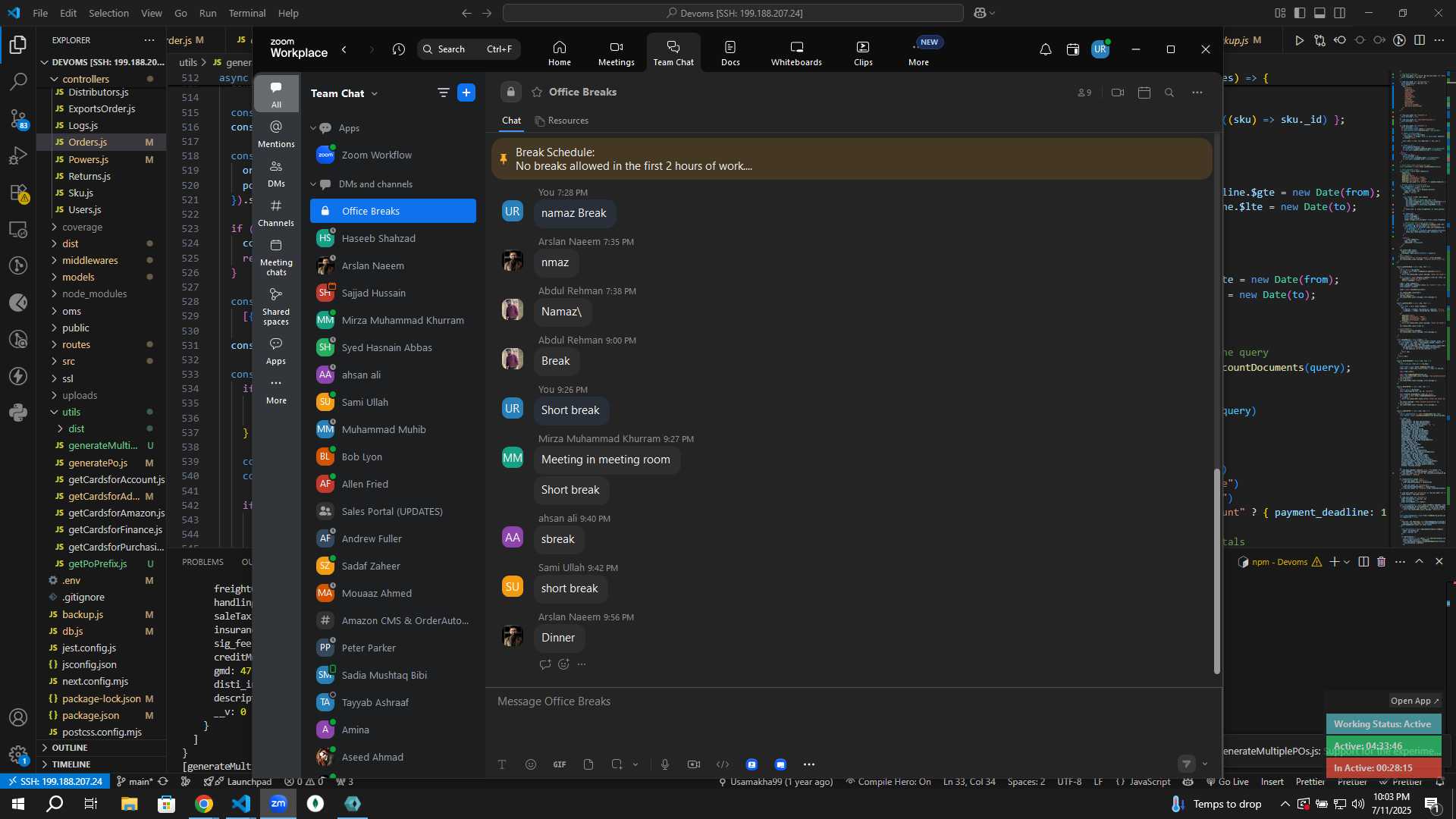Screen dimensions: 1456x819
Task: Open Zoom history clock icon
Action: [x=399, y=49]
